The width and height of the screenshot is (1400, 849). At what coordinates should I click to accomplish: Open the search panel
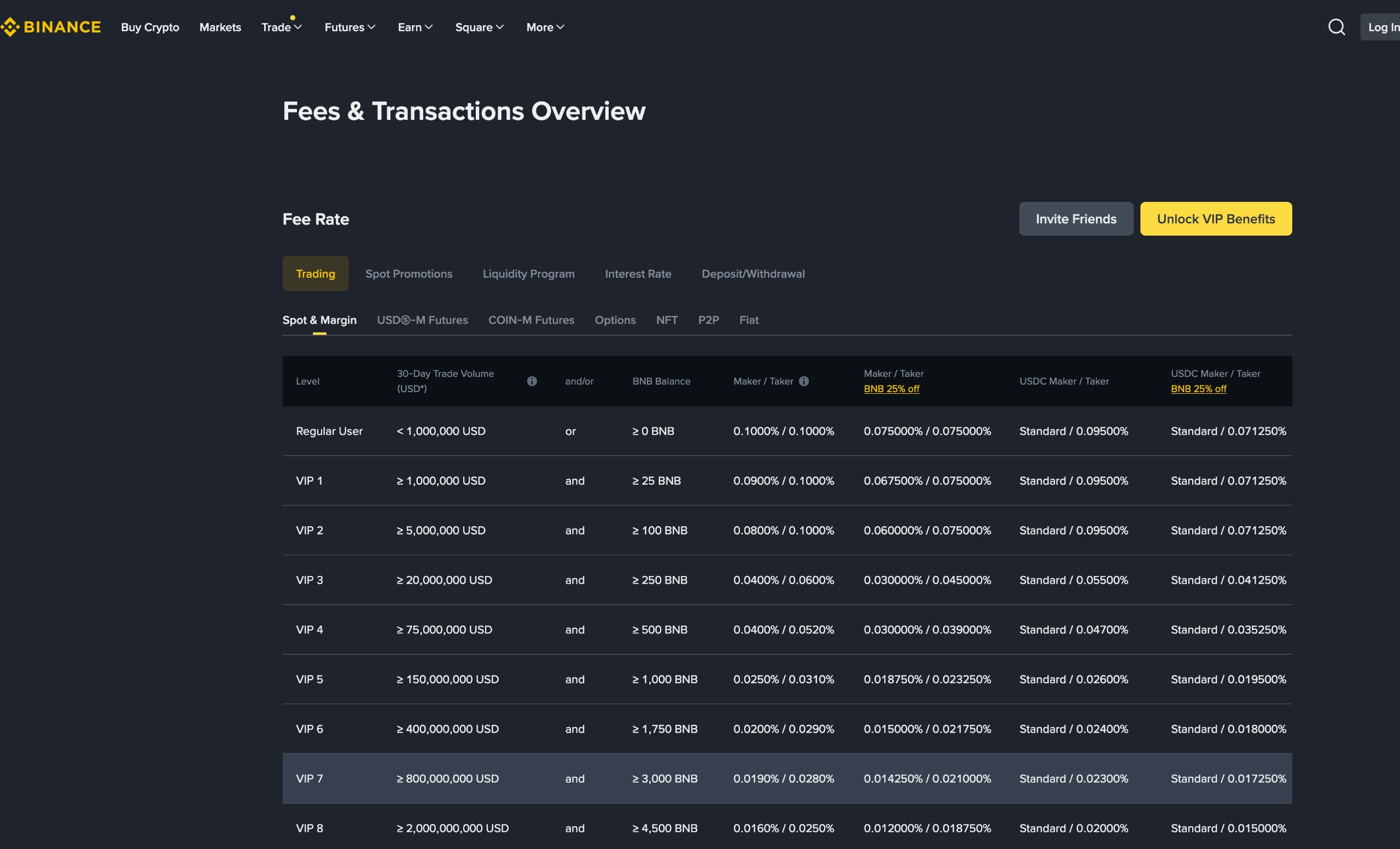point(1337,27)
